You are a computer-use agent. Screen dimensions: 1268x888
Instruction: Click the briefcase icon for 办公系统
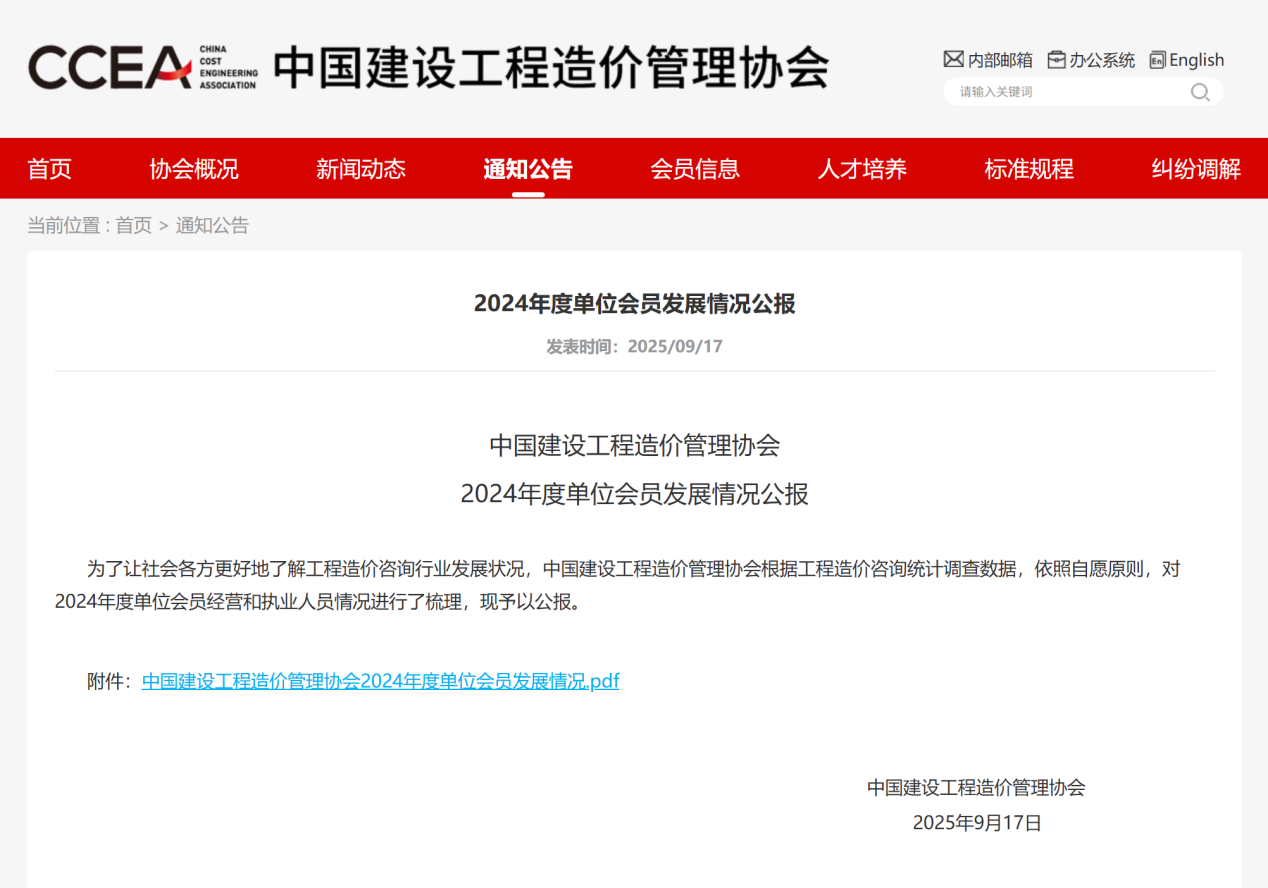click(1056, 60)
